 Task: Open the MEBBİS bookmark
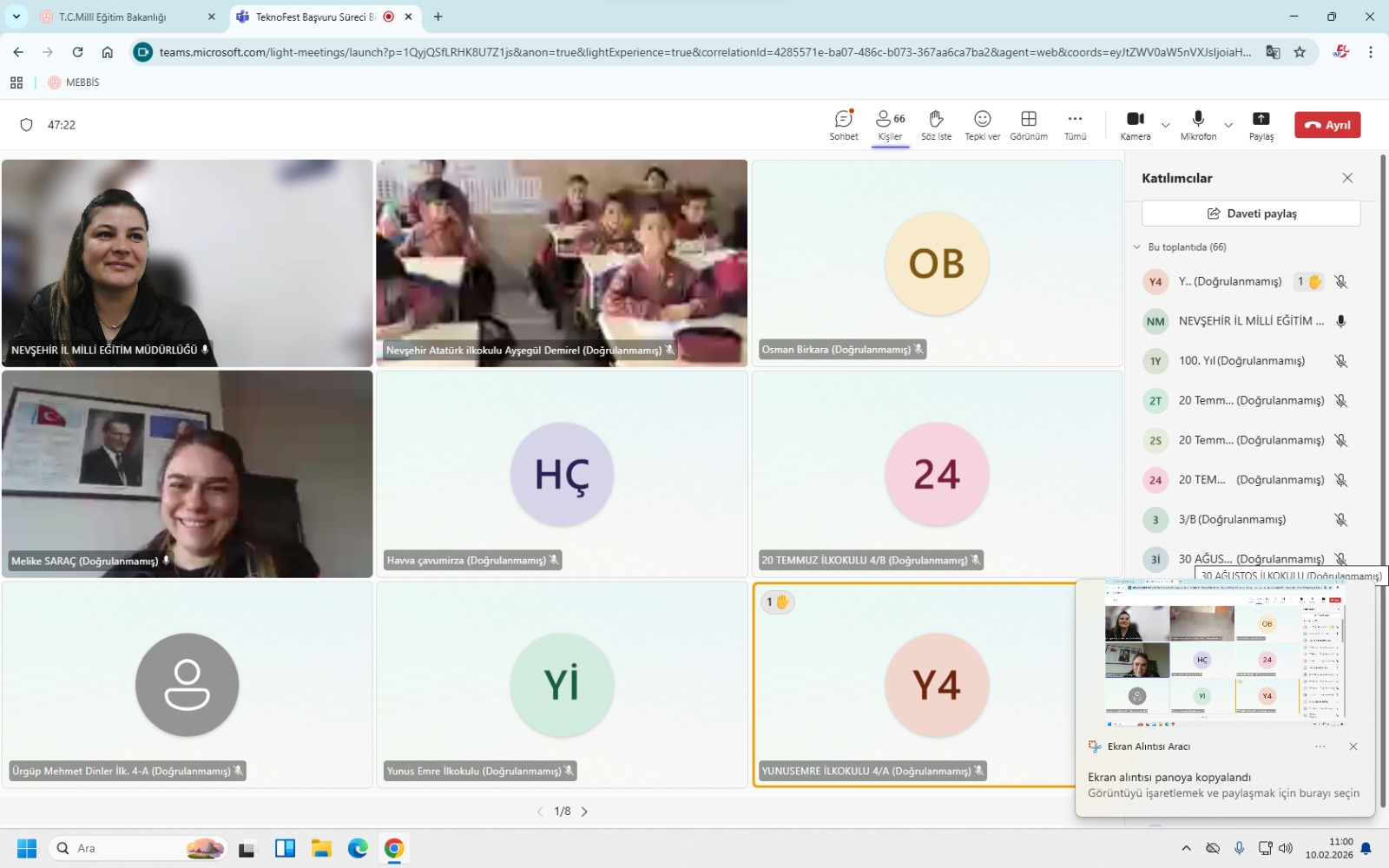tap(74, 82)
